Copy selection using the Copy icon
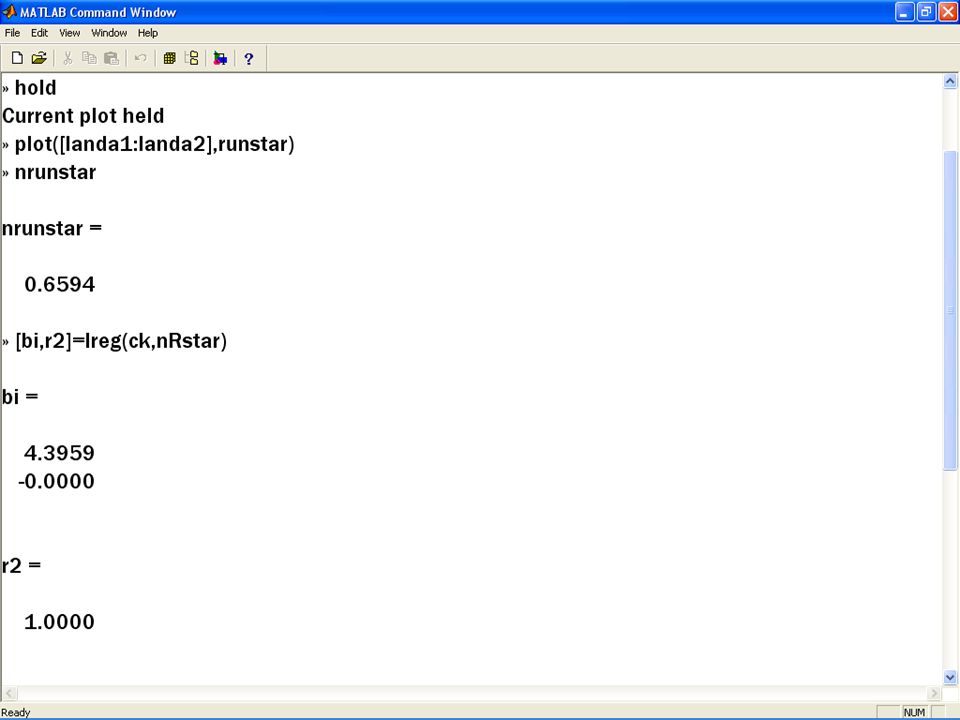 89,58
